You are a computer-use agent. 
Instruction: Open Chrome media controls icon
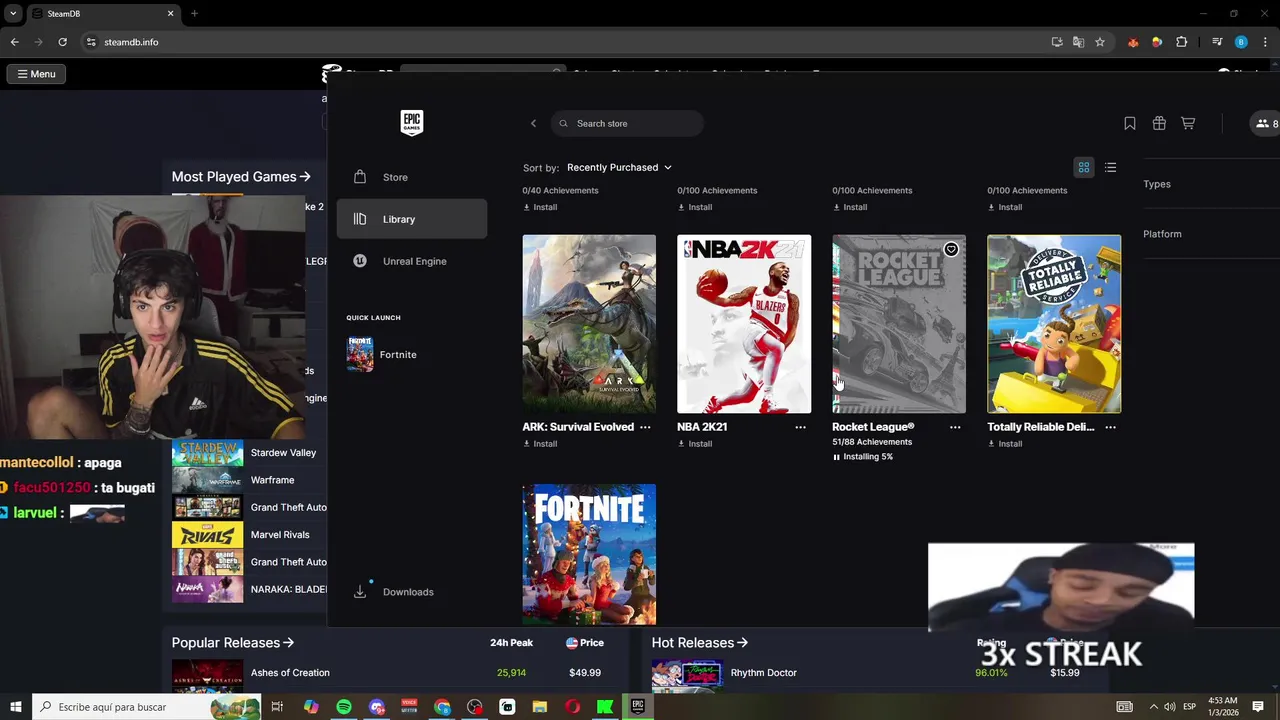pyautogui.click(x=1217, y=42)
